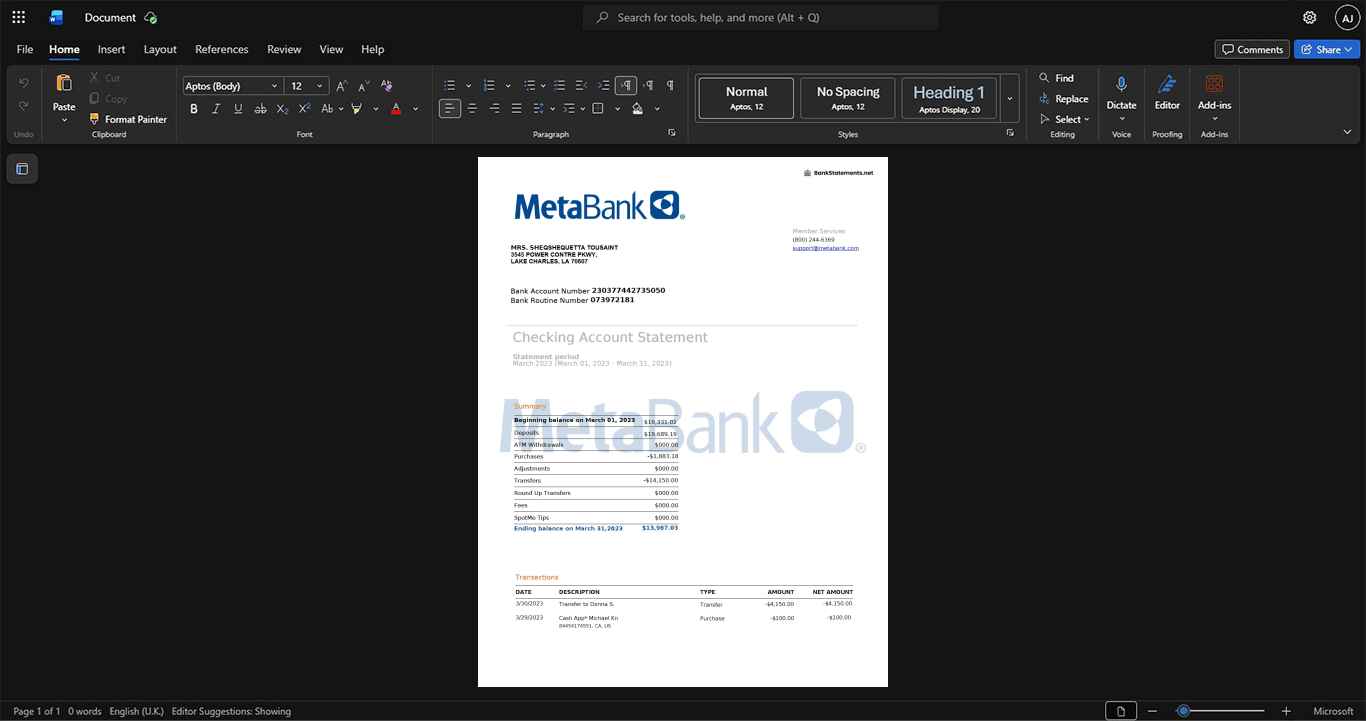Toggle Italic formatting
The image size is (1366, 721).
point(216,109)
